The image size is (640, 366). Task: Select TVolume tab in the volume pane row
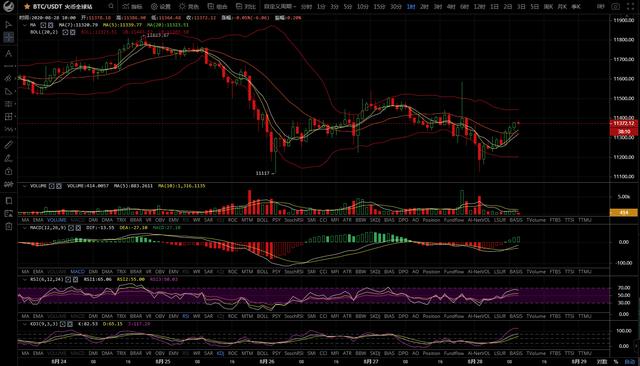click(x=536, y=220)
